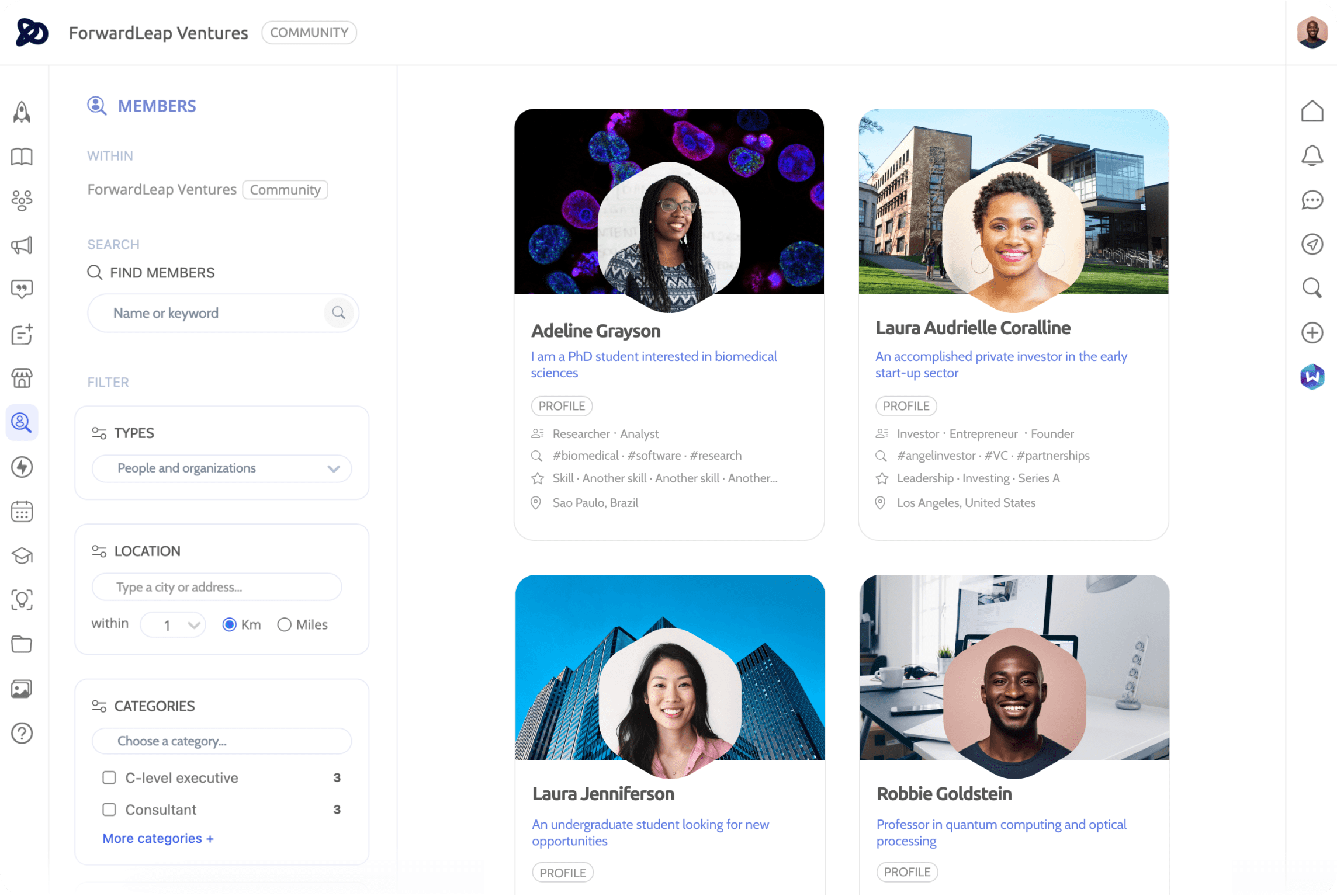The image size is (1337, 896).
Task: Open chat messages bubble icon
Action: click(1312, 200)
